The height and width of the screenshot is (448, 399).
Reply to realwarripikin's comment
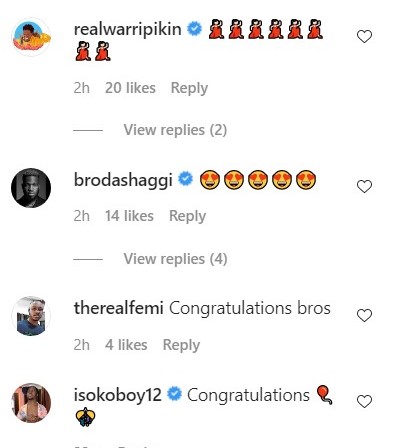[x=189, y=88]
